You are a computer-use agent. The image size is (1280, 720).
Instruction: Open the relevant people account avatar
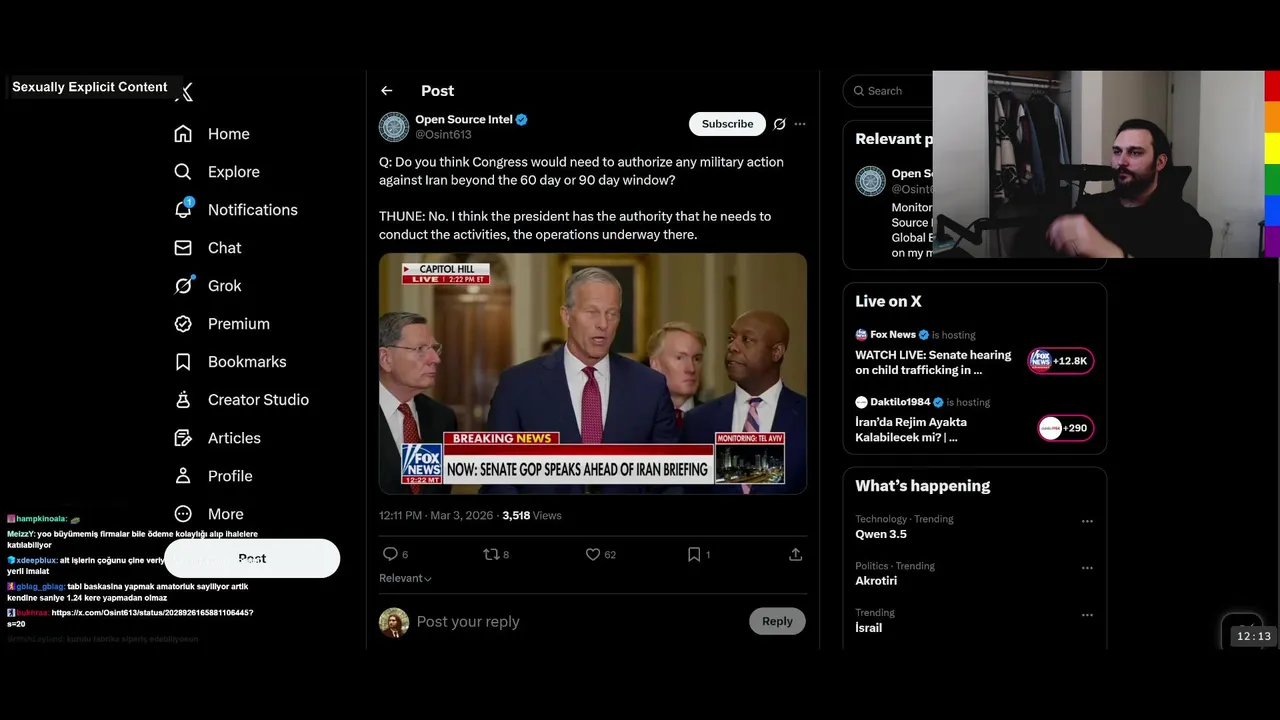pyautogui.click(x=870, y=181)
